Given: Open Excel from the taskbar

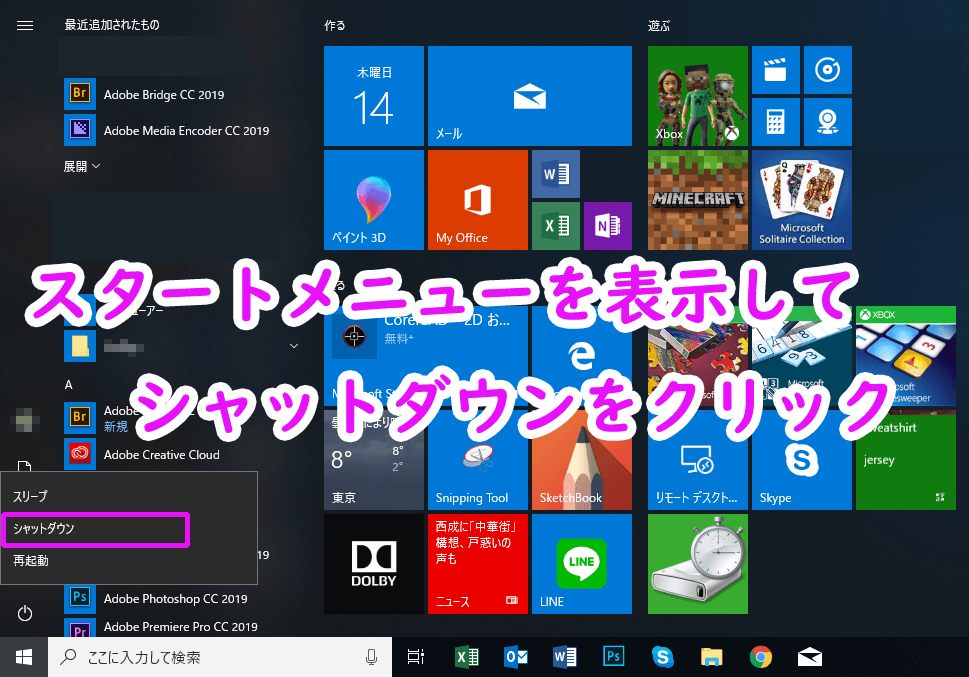Looking at the screenshot, I should coord(467,657).
